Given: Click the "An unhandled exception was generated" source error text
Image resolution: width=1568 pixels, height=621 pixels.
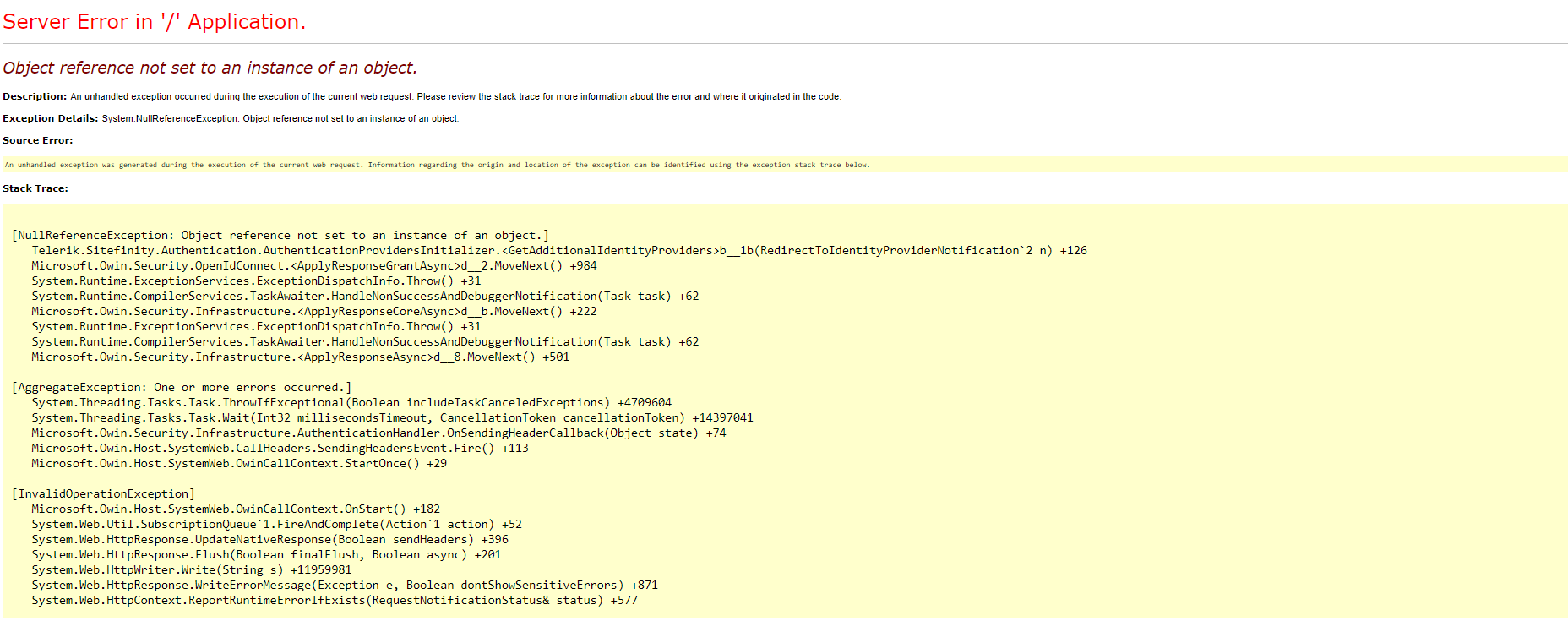Looking at the screenshot, I should pyautogui.click(x=437, y=165).
